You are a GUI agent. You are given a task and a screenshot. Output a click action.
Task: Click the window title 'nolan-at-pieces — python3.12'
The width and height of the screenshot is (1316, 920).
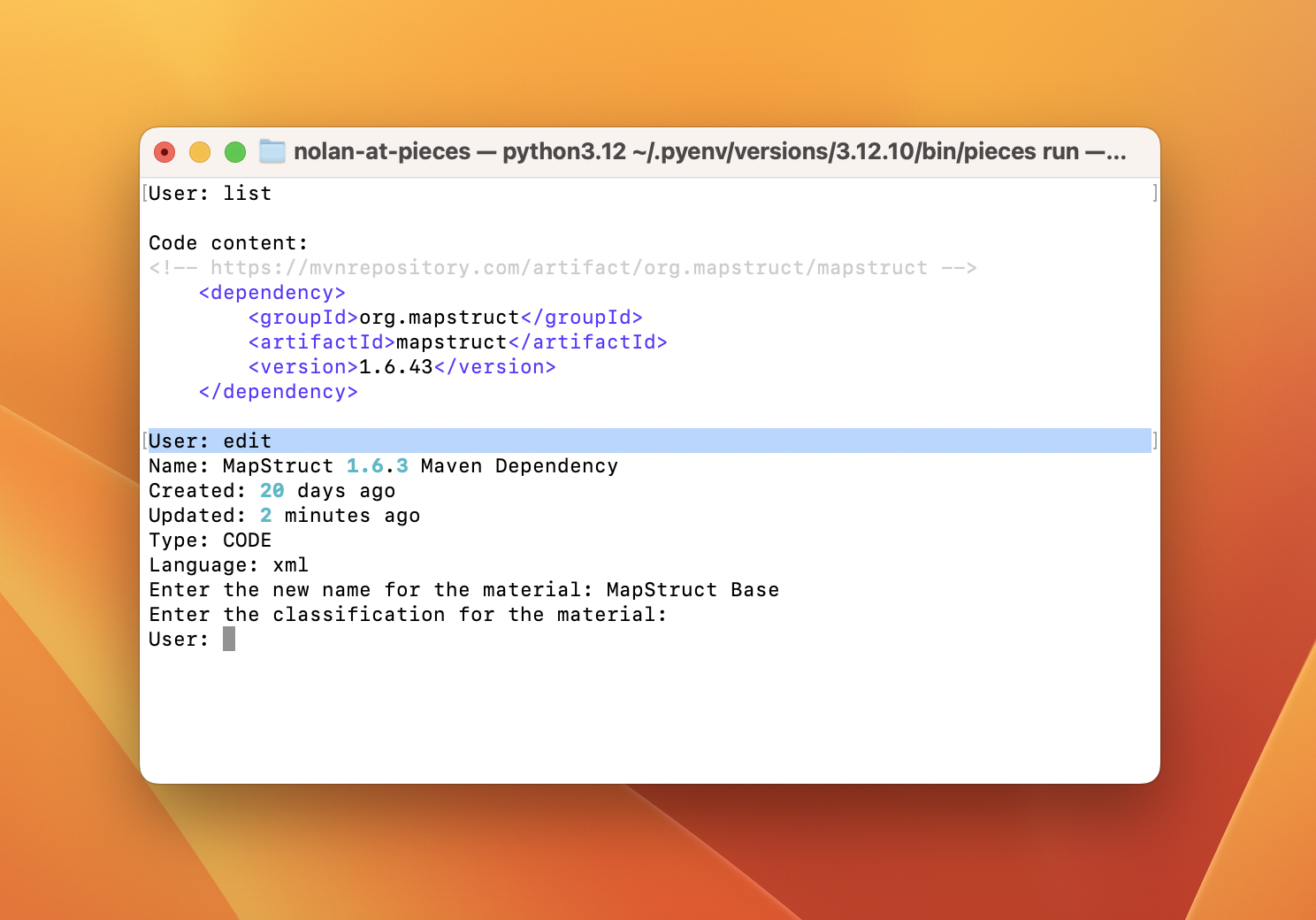pyautogui.click(x=460, y=152)
